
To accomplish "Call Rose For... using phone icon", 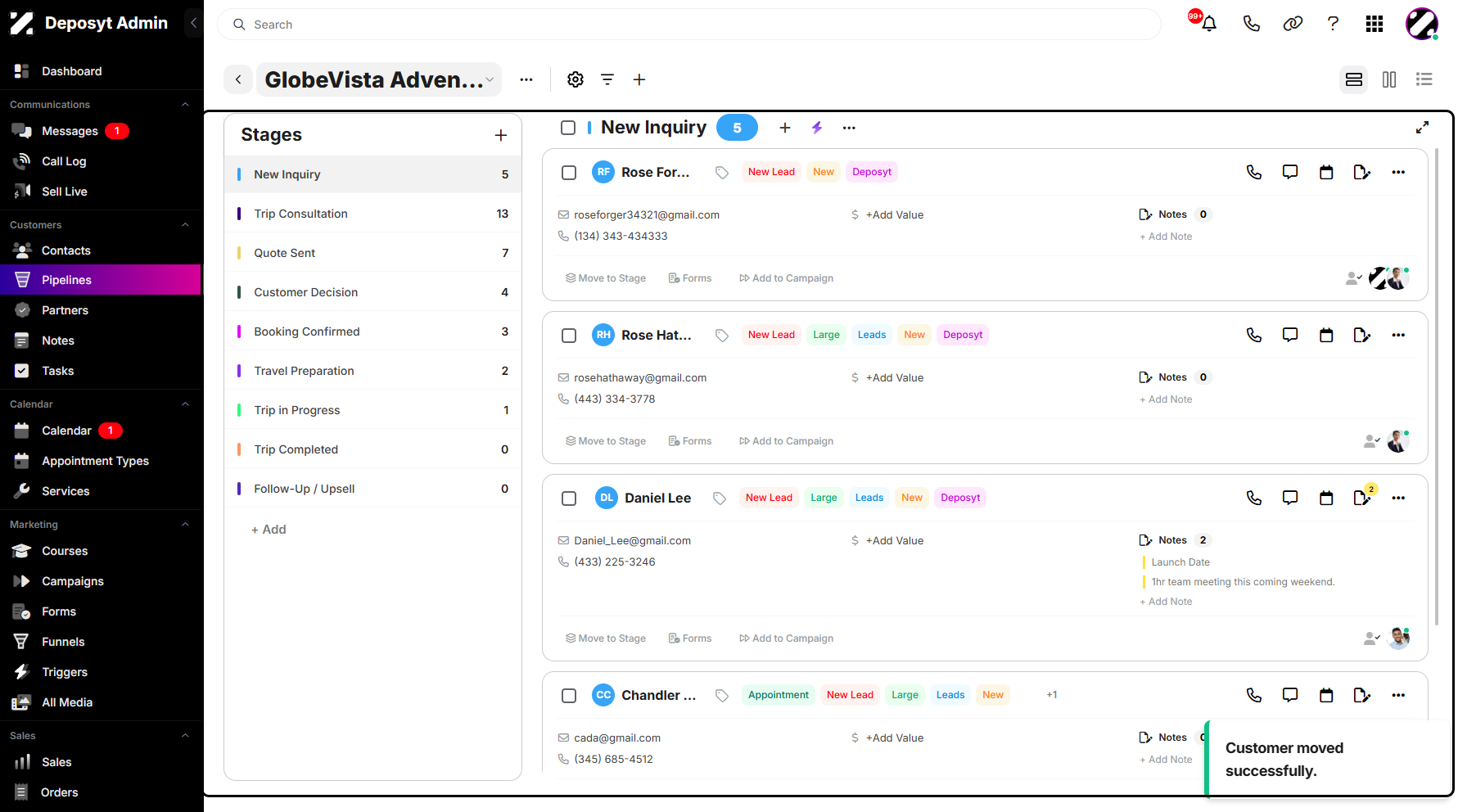I will coord(1254,172).
